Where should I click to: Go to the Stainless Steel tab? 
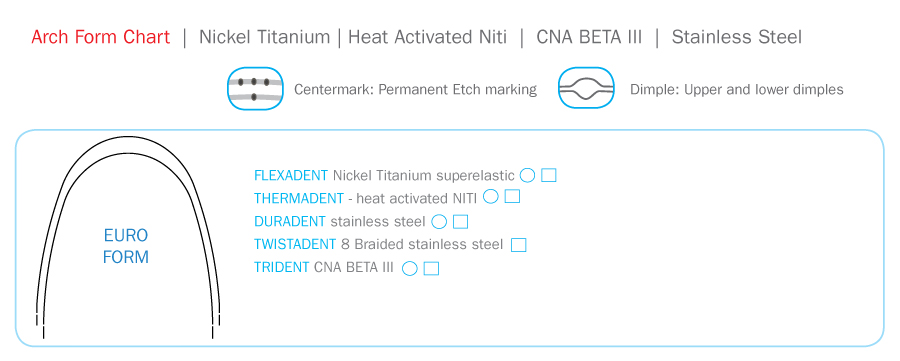tap(736, 37)
